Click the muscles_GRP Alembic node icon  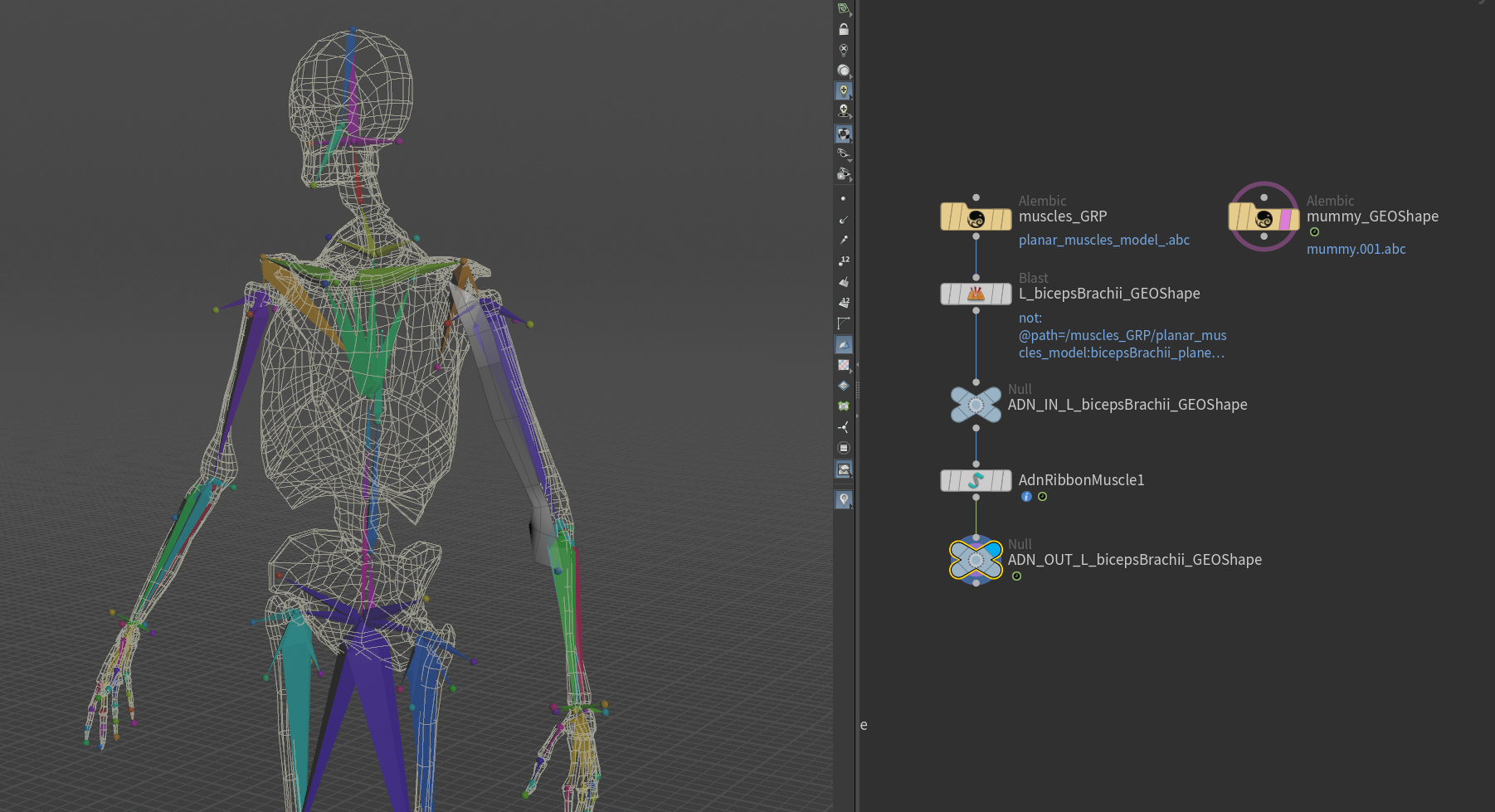976,218
